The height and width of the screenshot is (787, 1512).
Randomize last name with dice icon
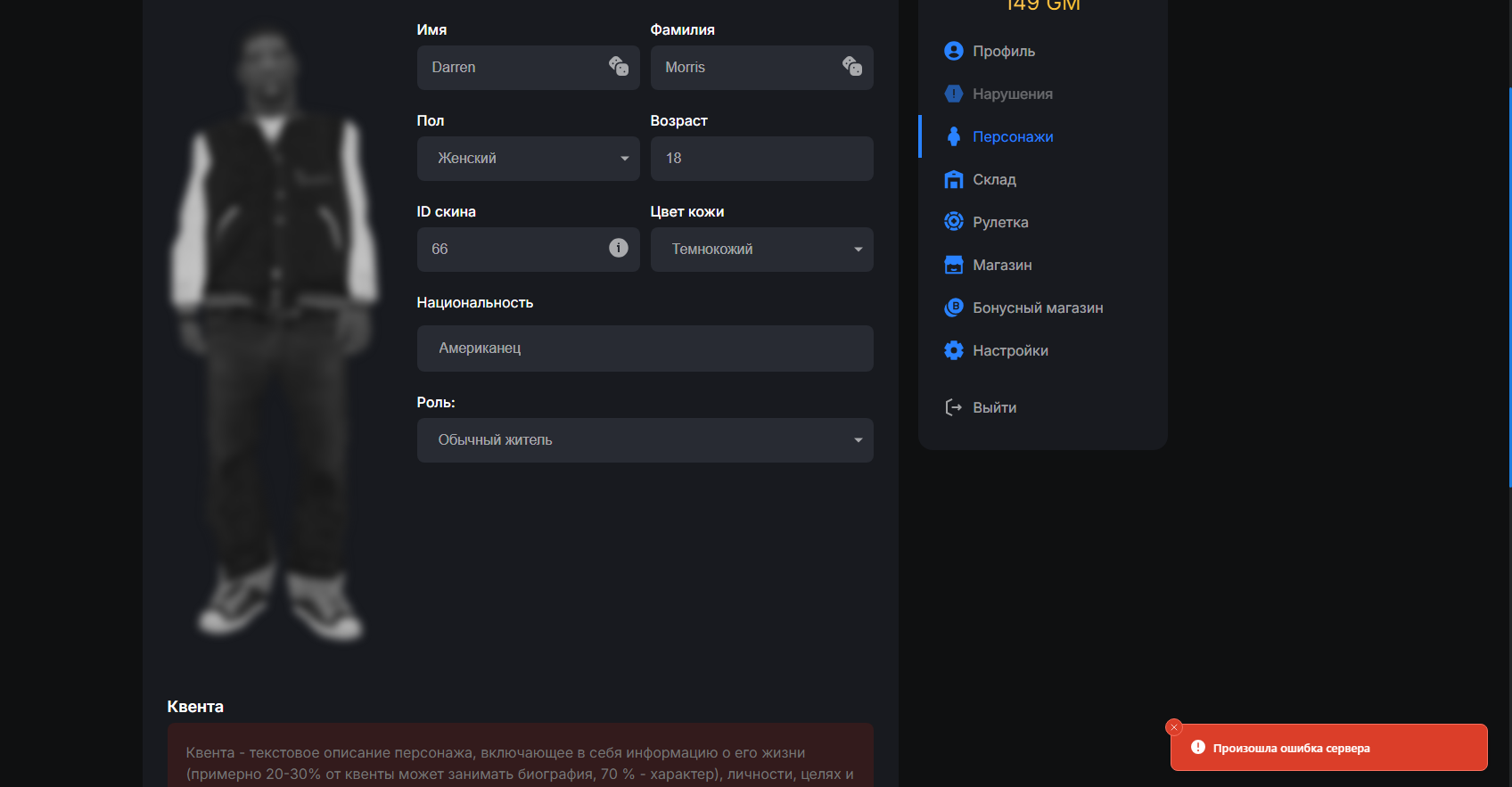(852, 67)
